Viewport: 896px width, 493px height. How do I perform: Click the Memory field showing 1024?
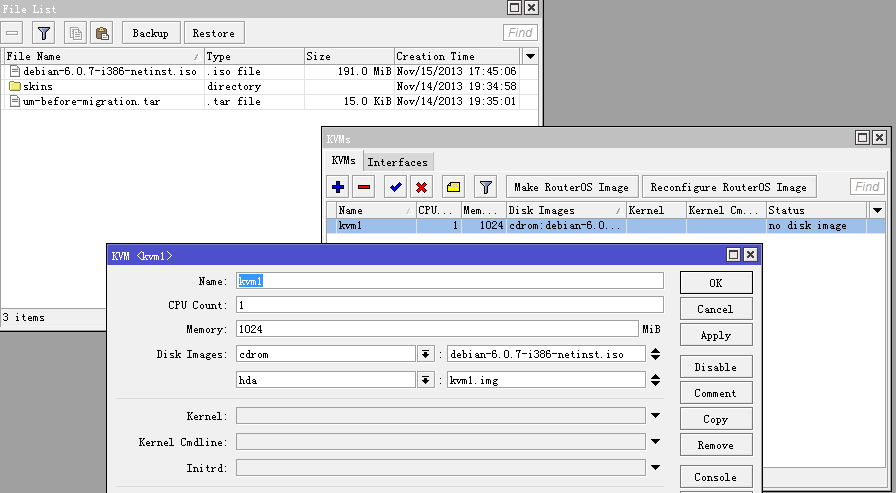[x=437, y=329]
